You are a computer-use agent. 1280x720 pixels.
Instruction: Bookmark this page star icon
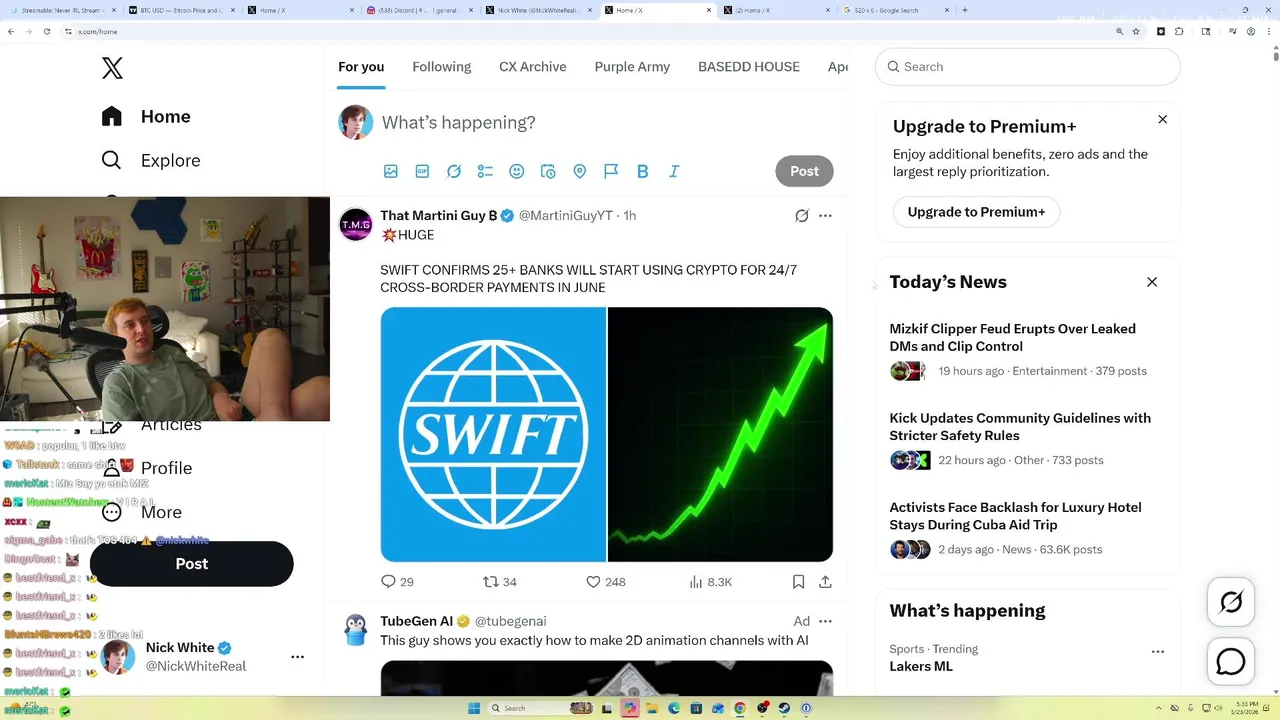click(x=1136, y=31)
